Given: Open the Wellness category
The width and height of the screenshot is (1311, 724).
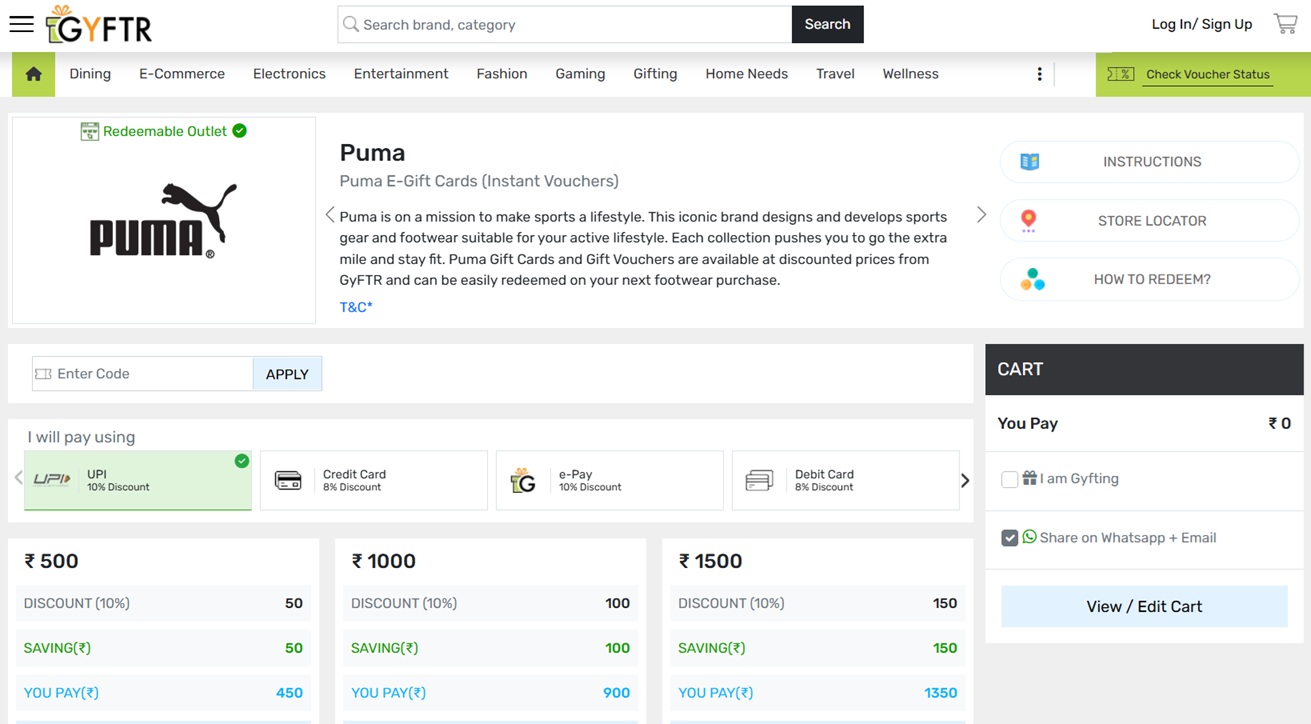Looking at the screenshot, I should (911, 74).
